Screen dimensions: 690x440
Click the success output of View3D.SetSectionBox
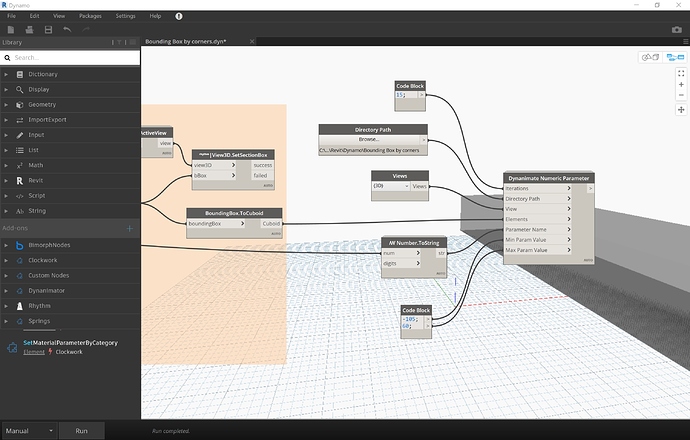coord(263,165)
